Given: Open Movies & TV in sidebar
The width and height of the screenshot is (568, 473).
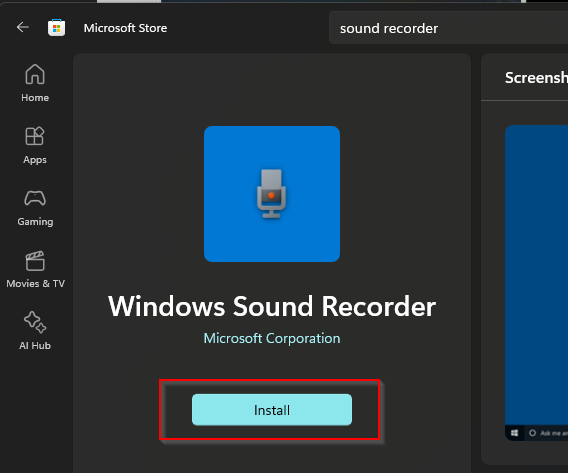Looking at the screenshot, I should 35,269.
